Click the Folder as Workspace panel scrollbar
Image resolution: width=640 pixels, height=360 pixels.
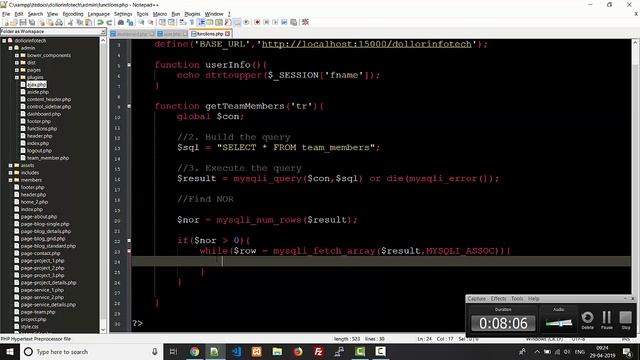click(x=103, y=184)
